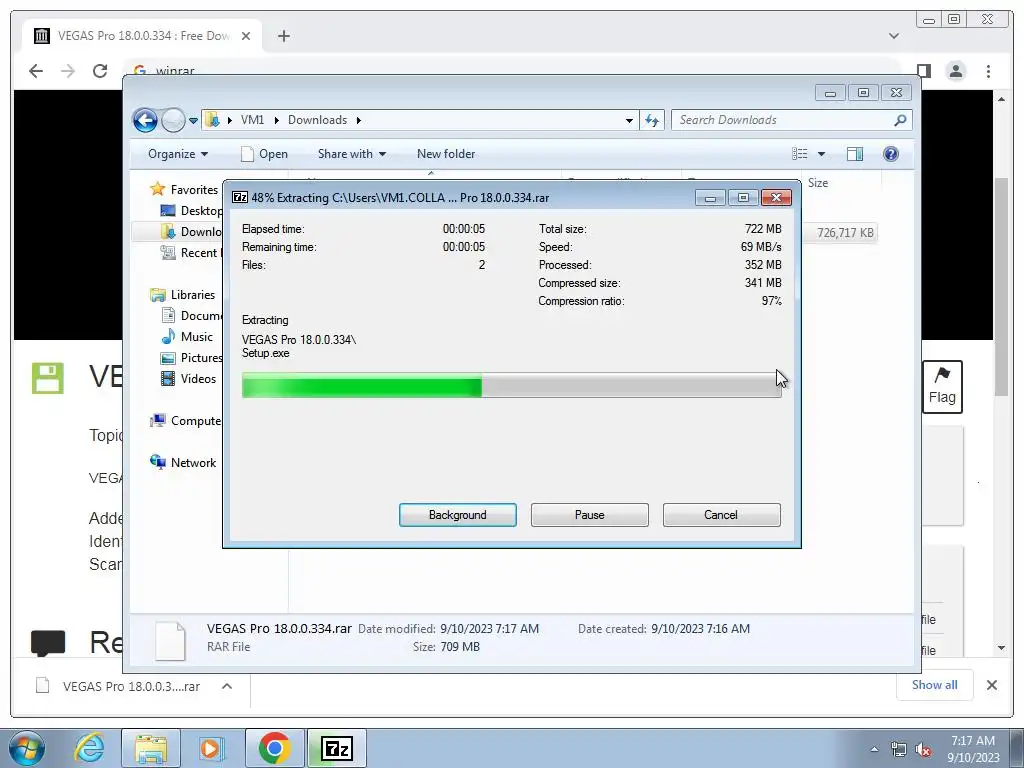The height and width of the screenshot is (768, 1024).
Task: Select the VEGAS Pro Chrome tab
Action: 142,36
